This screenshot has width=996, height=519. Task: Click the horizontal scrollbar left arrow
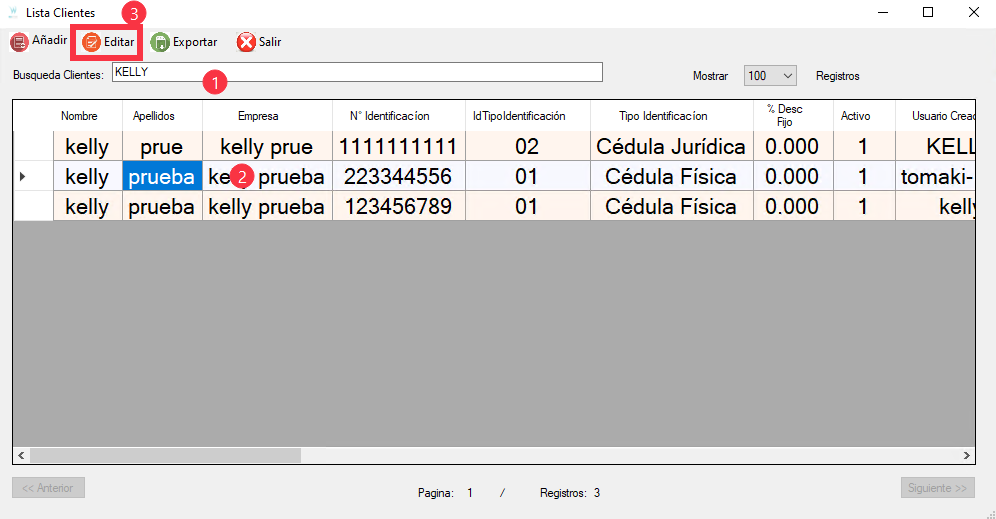pyautogui.click(x=21, y=455)
